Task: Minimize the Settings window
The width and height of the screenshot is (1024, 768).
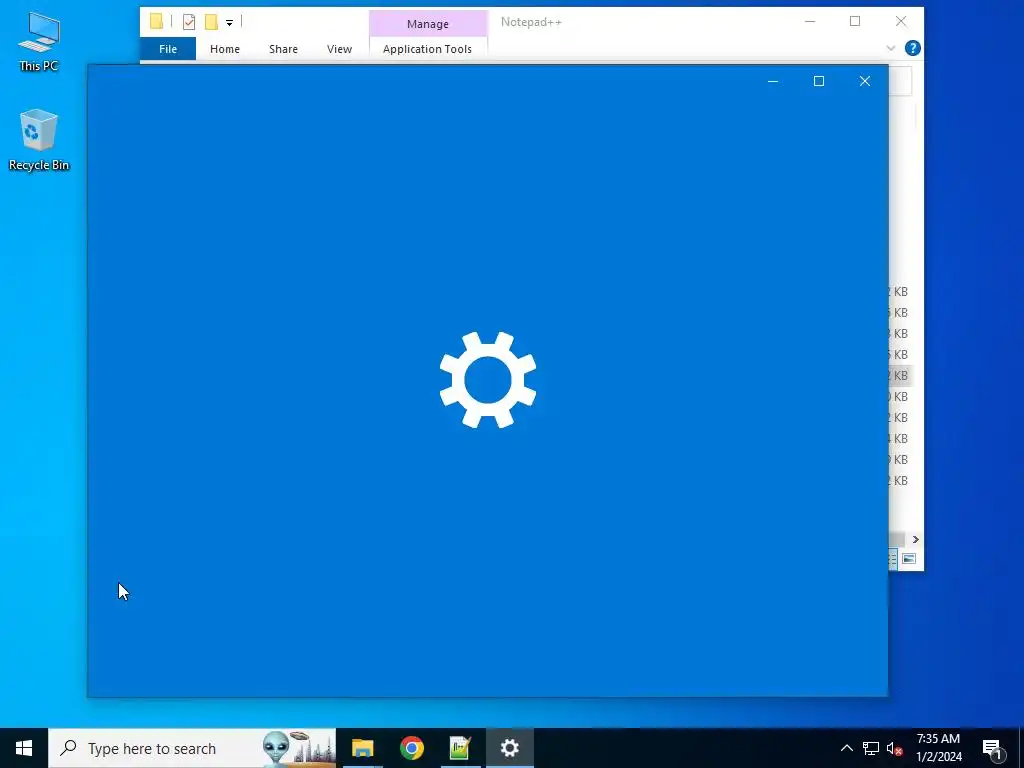Action: pyautogui.click(x=773, y=81)
